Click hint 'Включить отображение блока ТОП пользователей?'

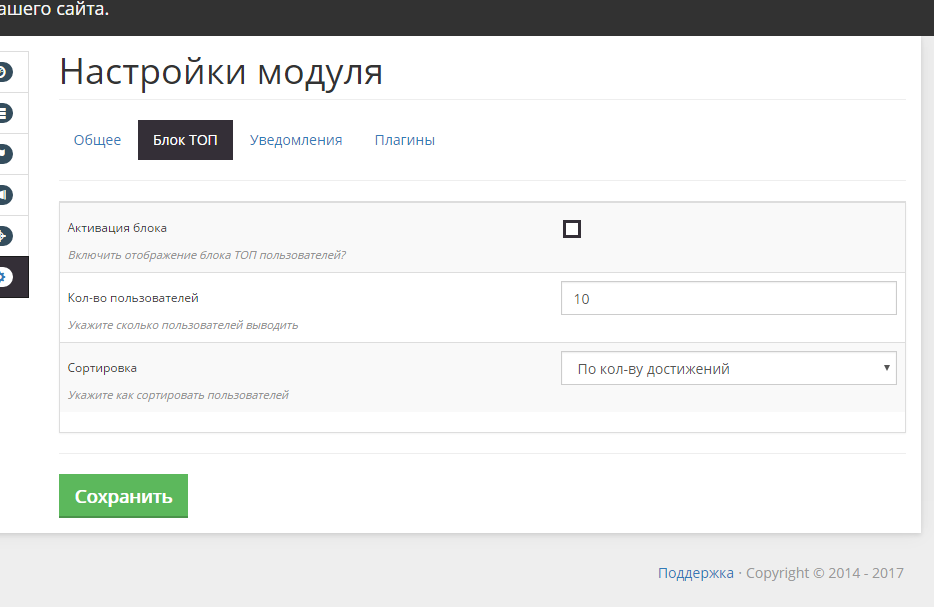207,255
